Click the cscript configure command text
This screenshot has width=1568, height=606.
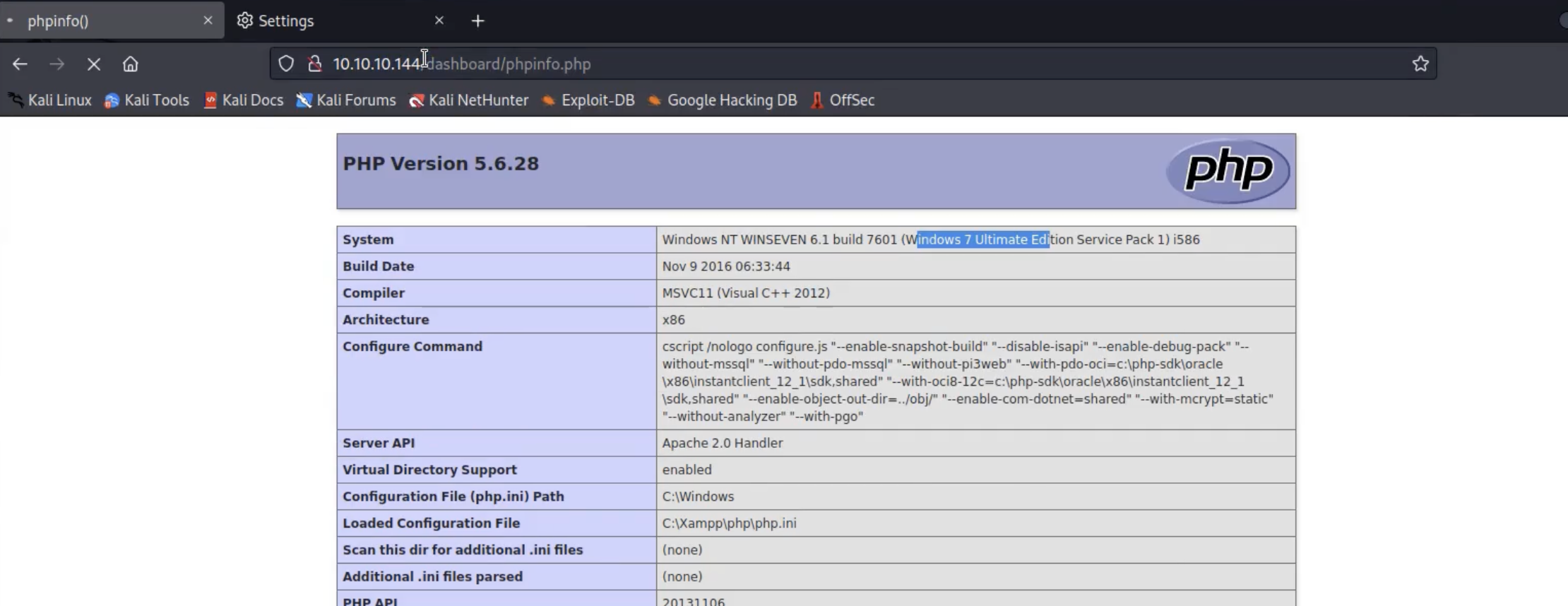[968, 381]
